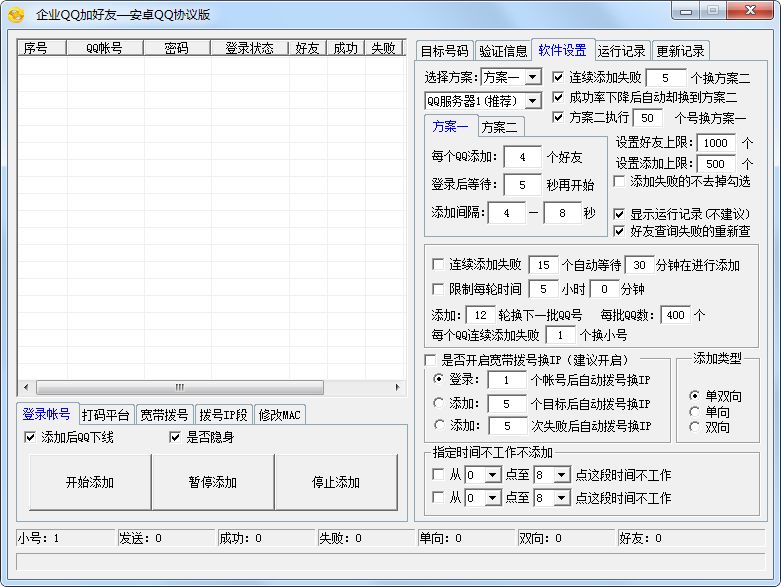Click the 每批QQ数 field showing 400
781x587 pixels.
675,315
